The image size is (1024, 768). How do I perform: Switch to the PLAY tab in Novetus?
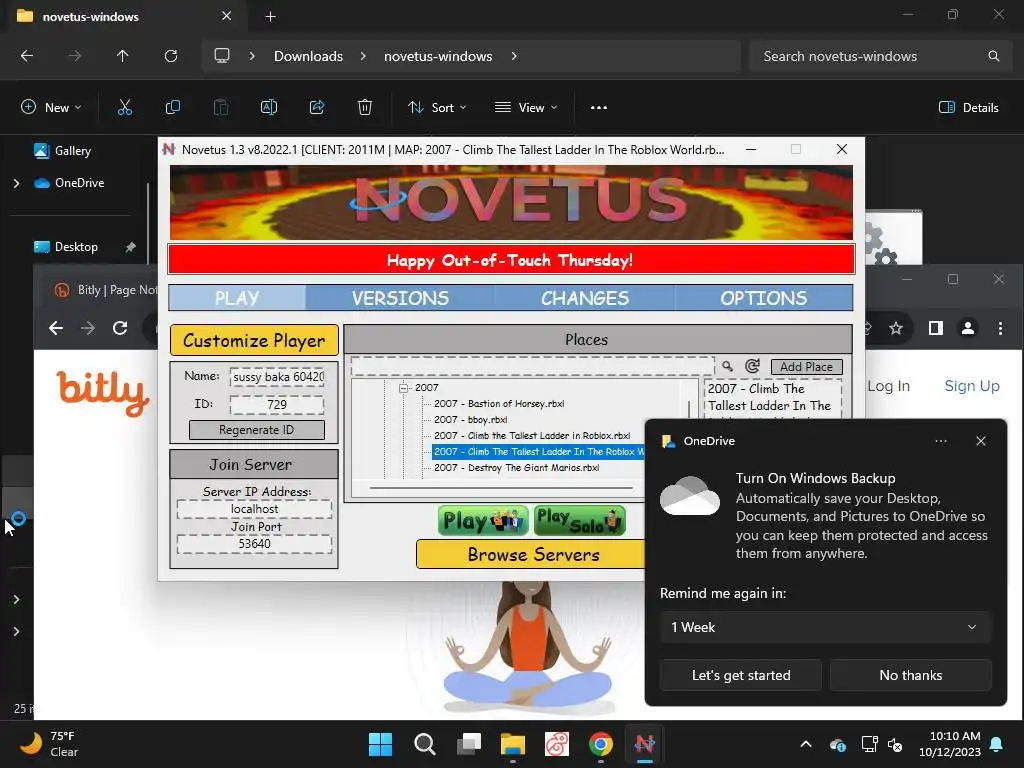click(x=237, y=298)
